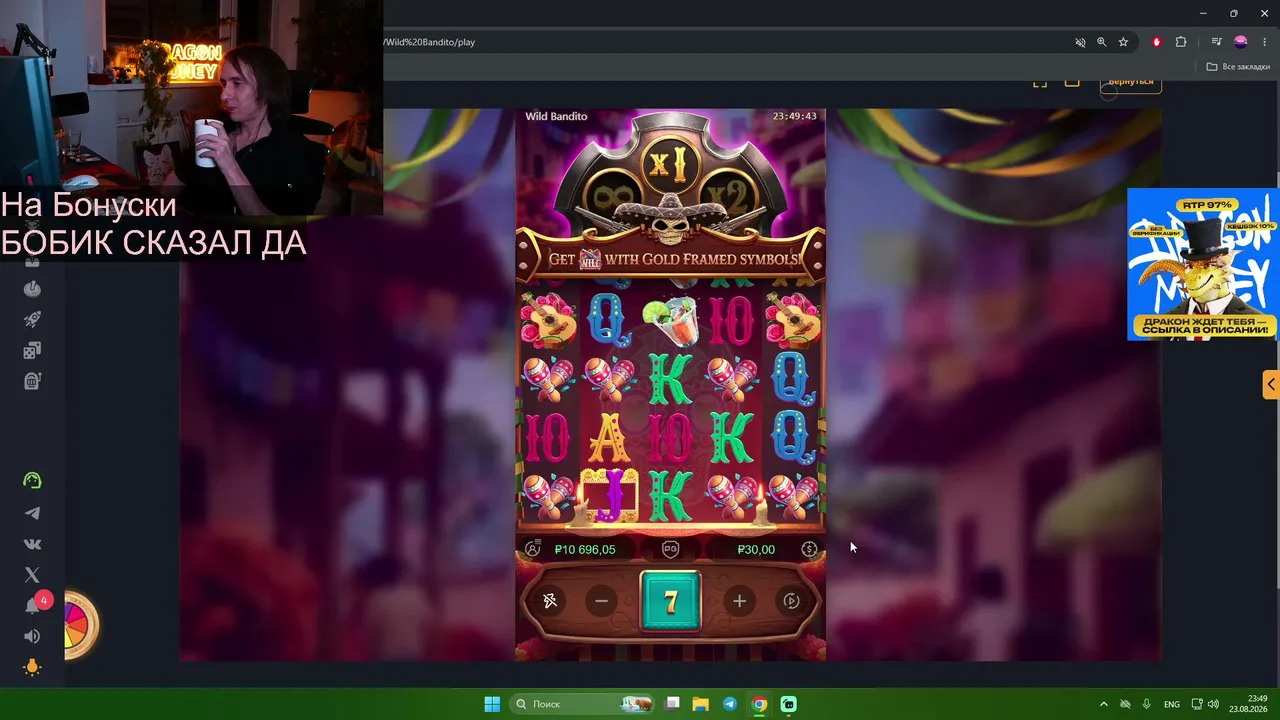The image size is (1280, 720).
Task: Open the rocket game icon in sidebar
Action: tap(32, 320)
